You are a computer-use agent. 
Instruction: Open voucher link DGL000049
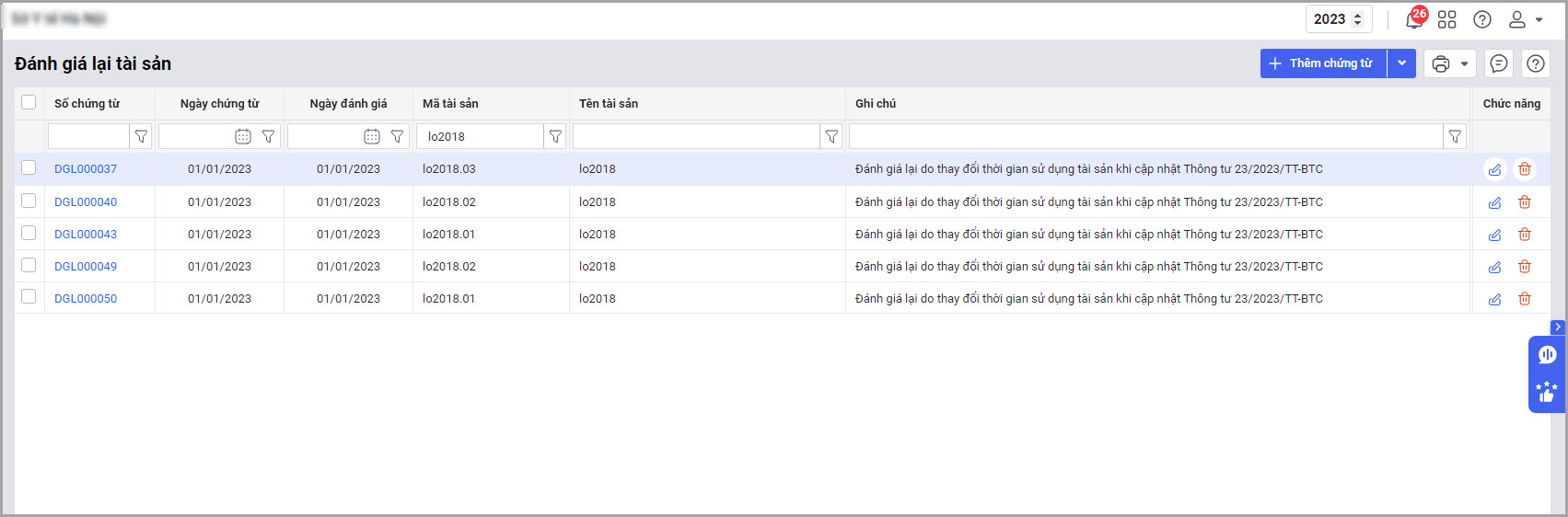[x=86, y=267]
